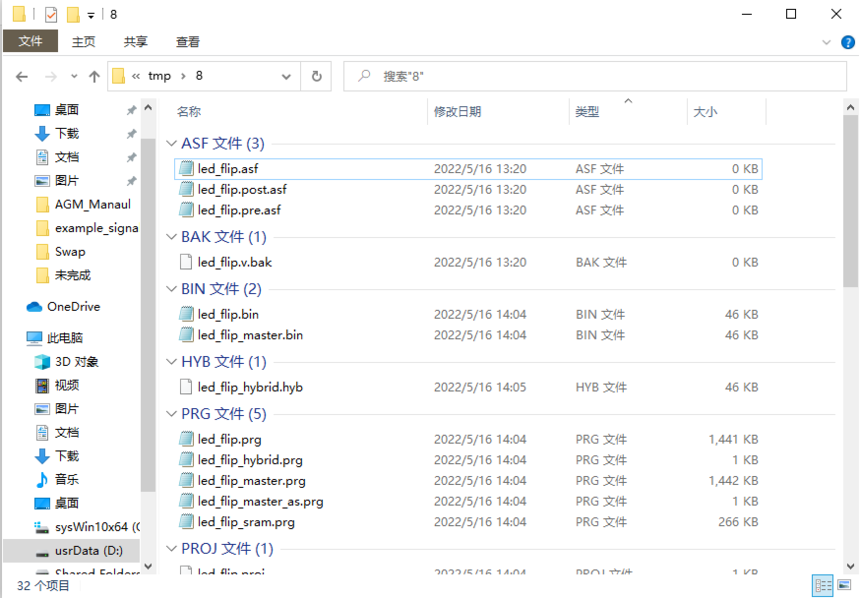Select the led_flip_master.bin file icon
Image resolution: width=860 pixels, height=598 pixels.
186,335
